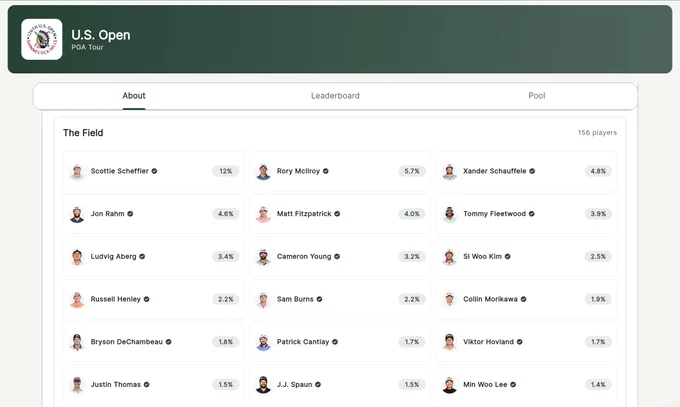This screenshot has width=680, height=407.
Task: Click verified badge next to Viktor Hovland
Action: 520,341
